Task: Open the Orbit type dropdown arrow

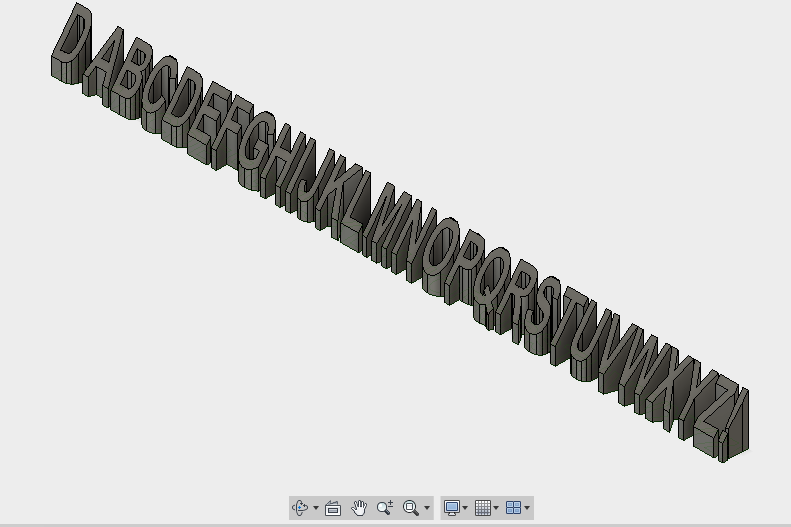Action: 316,508
